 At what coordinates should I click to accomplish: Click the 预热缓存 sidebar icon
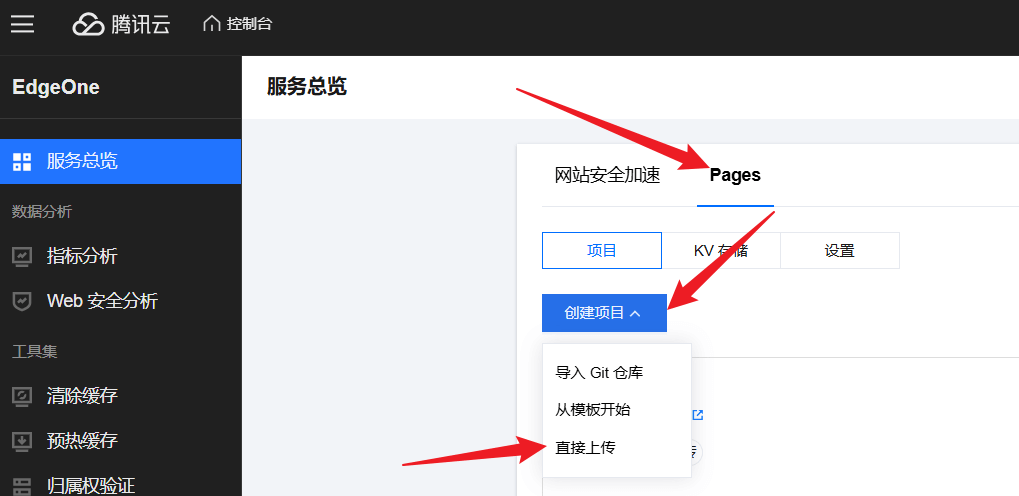click(22, 441)
